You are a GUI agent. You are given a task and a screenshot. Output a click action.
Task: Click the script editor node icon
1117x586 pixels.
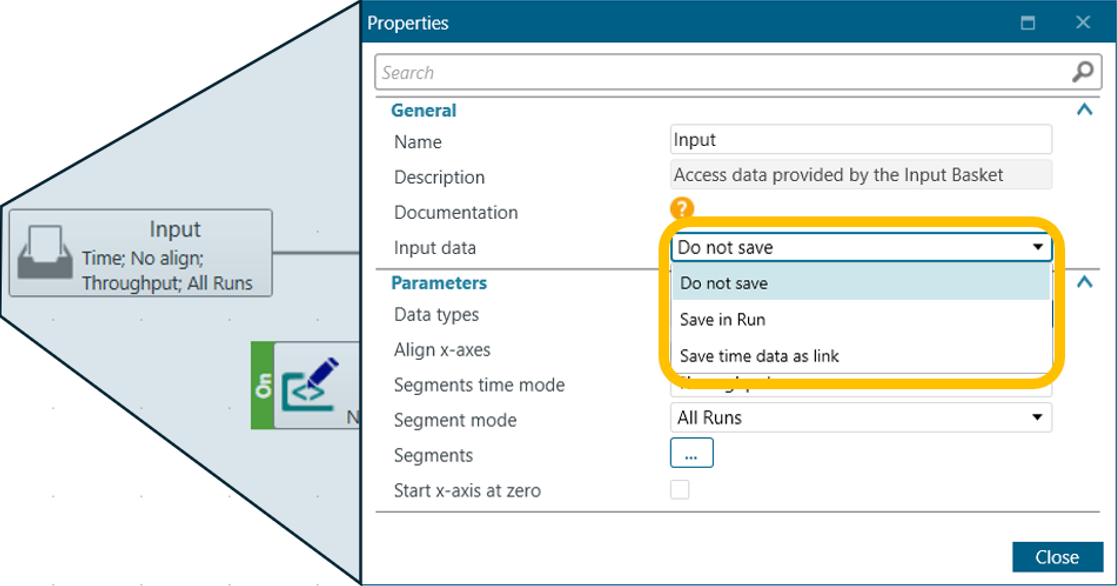311,386
